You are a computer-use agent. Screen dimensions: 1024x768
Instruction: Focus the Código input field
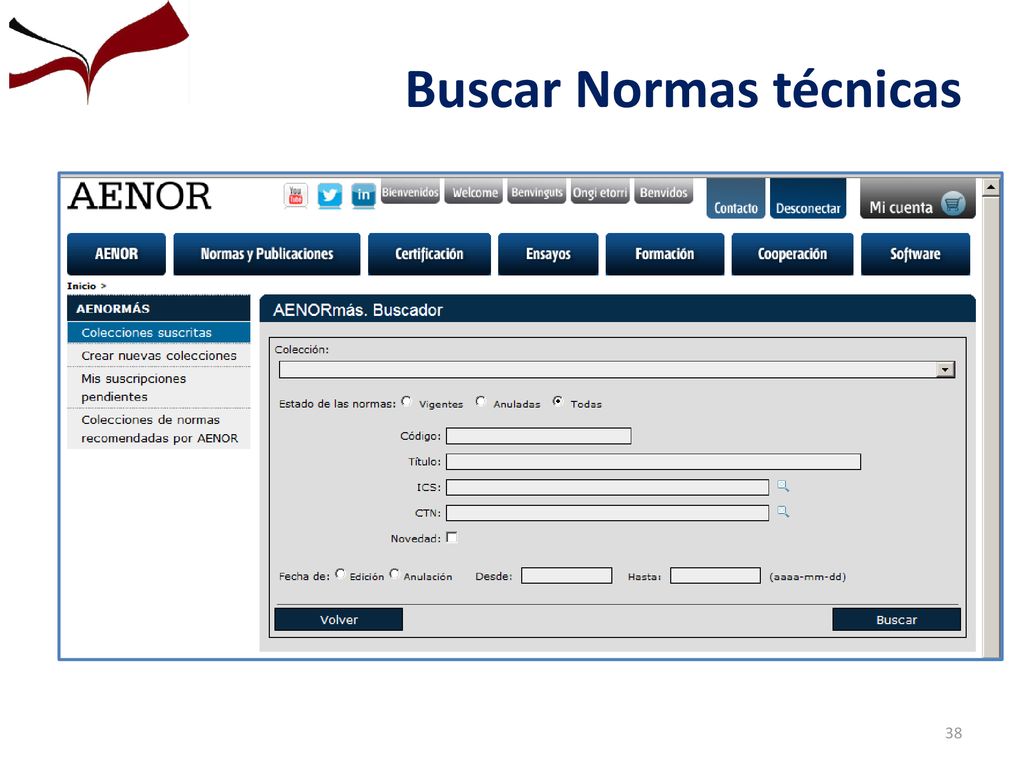click(539, 436)
